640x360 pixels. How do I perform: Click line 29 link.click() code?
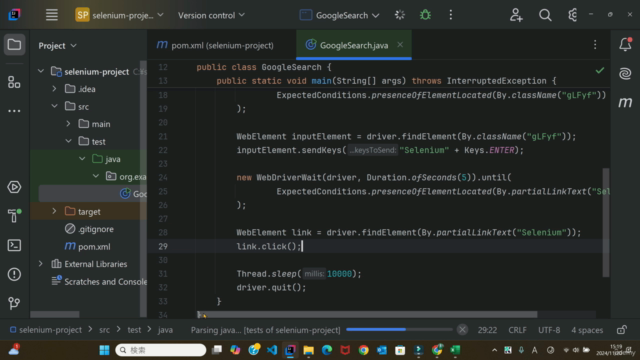coord(269,246)
